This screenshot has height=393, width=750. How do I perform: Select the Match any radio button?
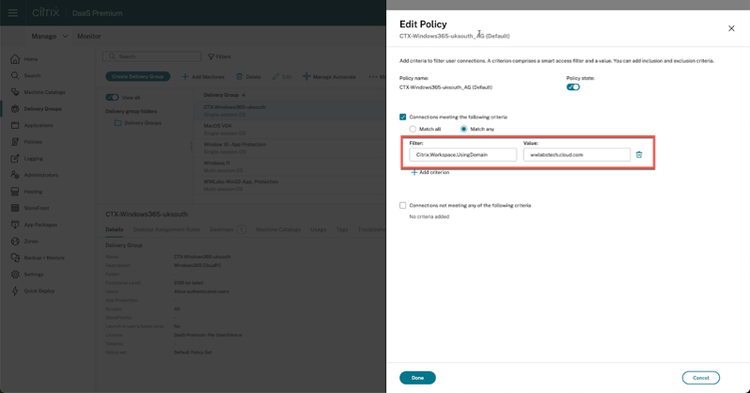463,129
